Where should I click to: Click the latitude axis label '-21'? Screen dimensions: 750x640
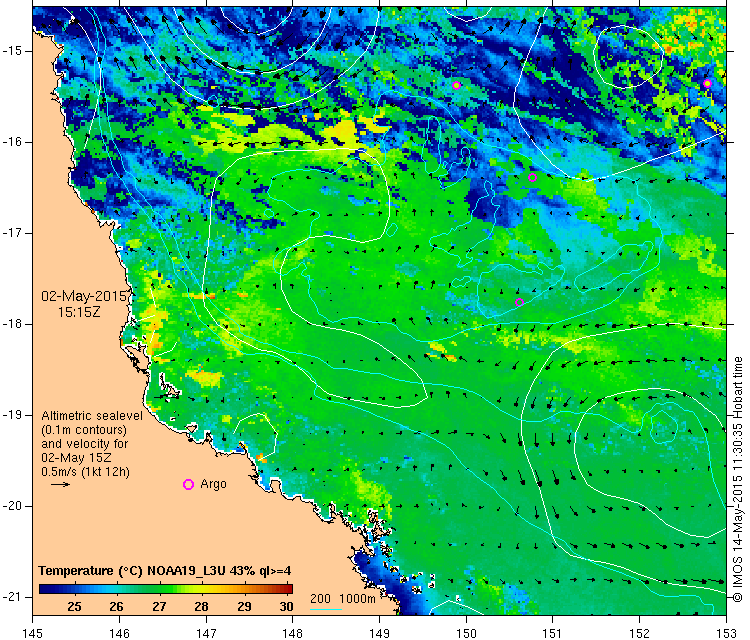point(12,597)
